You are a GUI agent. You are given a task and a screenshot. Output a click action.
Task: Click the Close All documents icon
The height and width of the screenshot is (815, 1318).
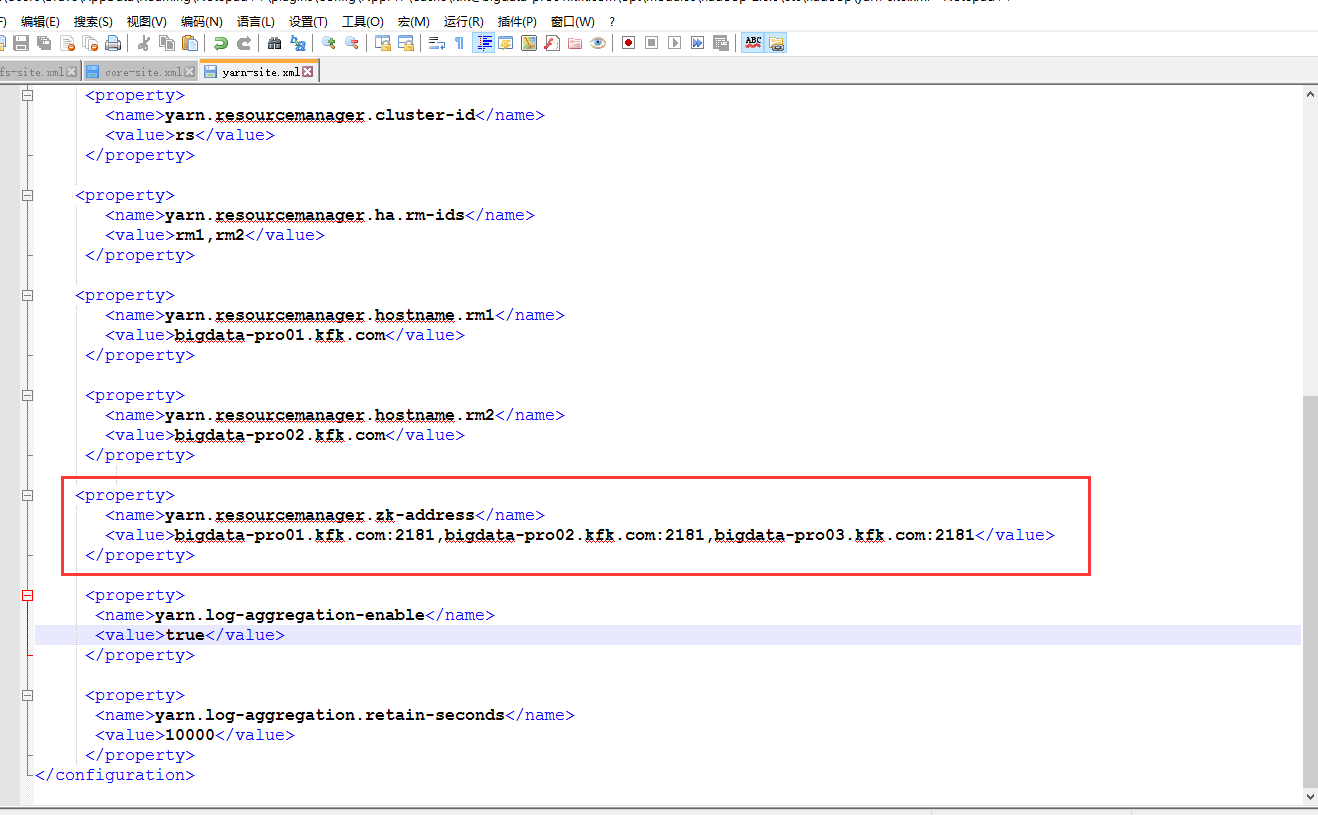[90, 43]
